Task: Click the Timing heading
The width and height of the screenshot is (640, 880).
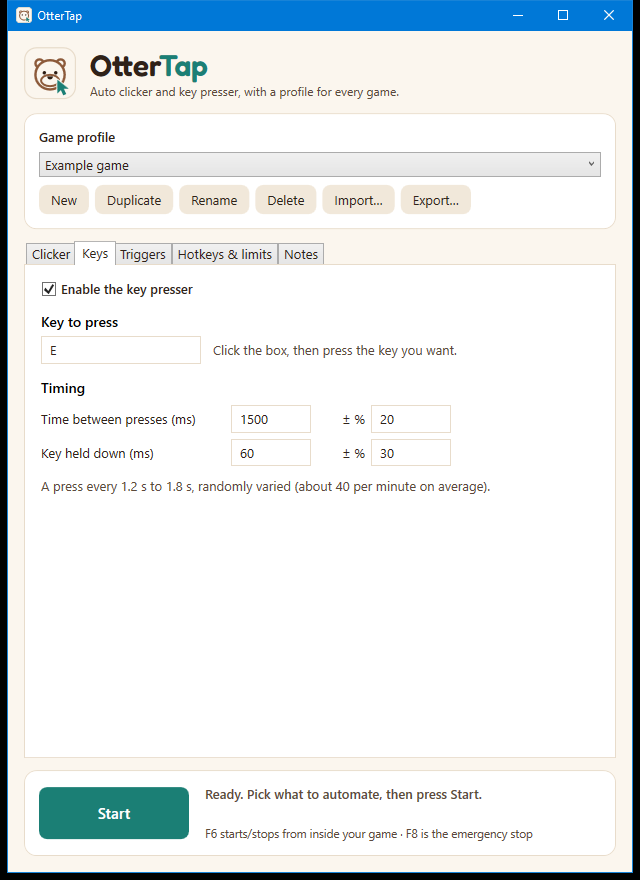Action: pyautogui.click(x=63, y=388)
